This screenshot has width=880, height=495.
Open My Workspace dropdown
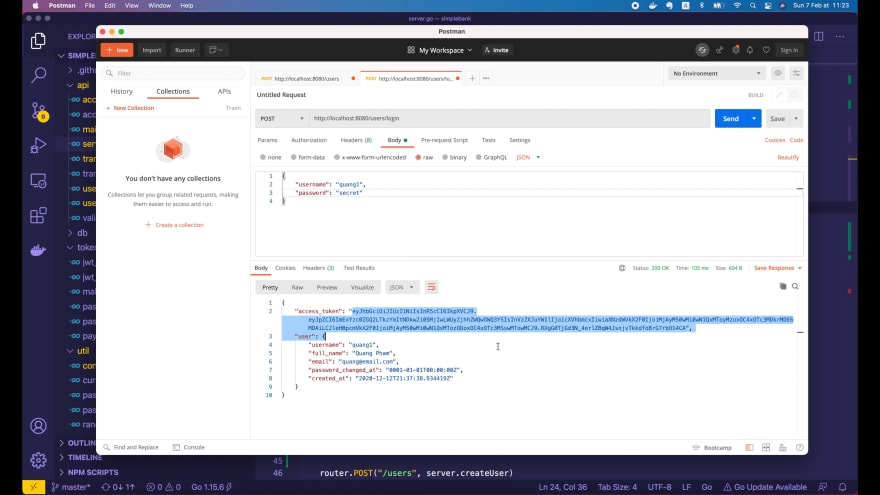tap(439, 50)
